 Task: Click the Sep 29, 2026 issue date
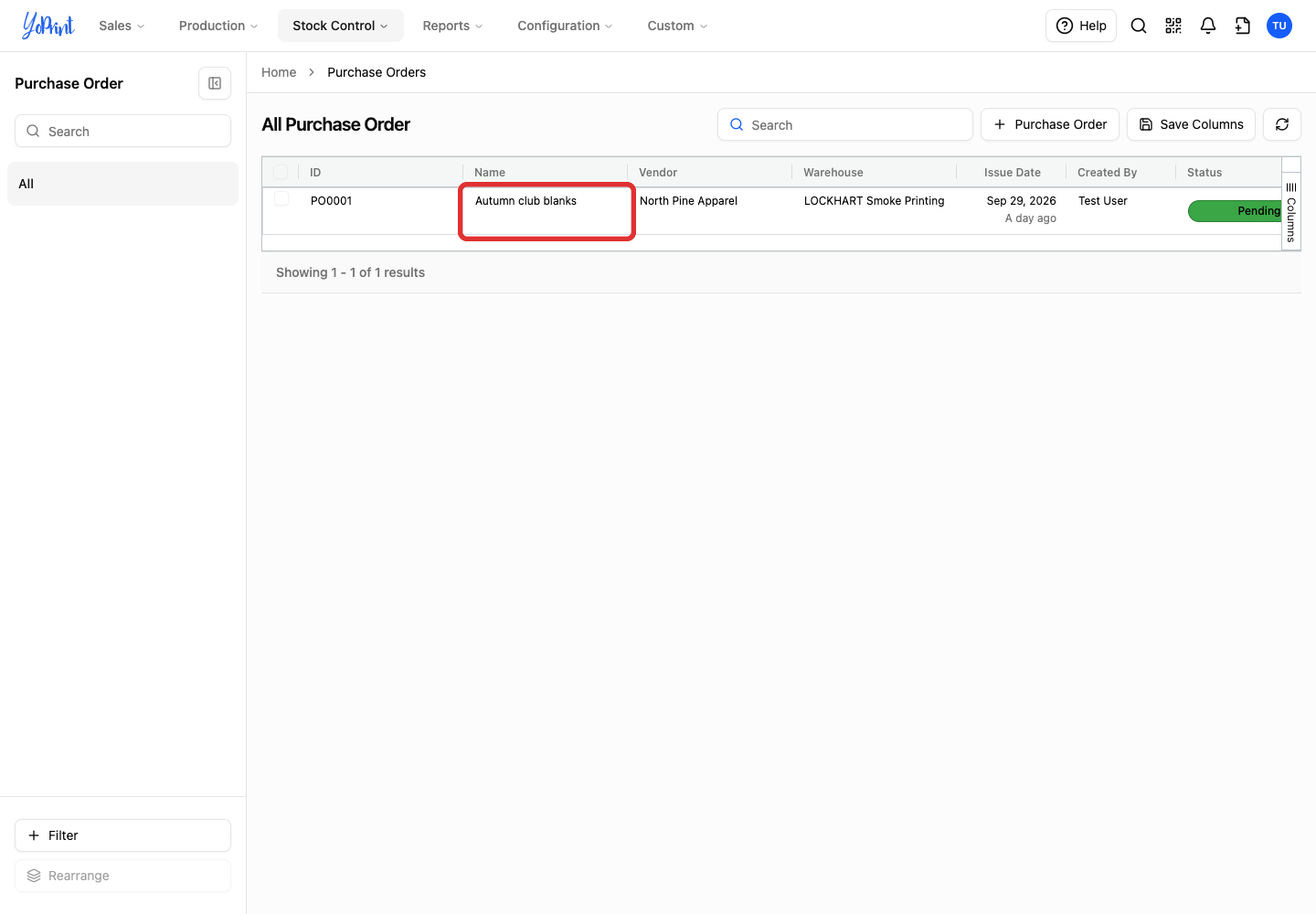[x=1022, y=201]
